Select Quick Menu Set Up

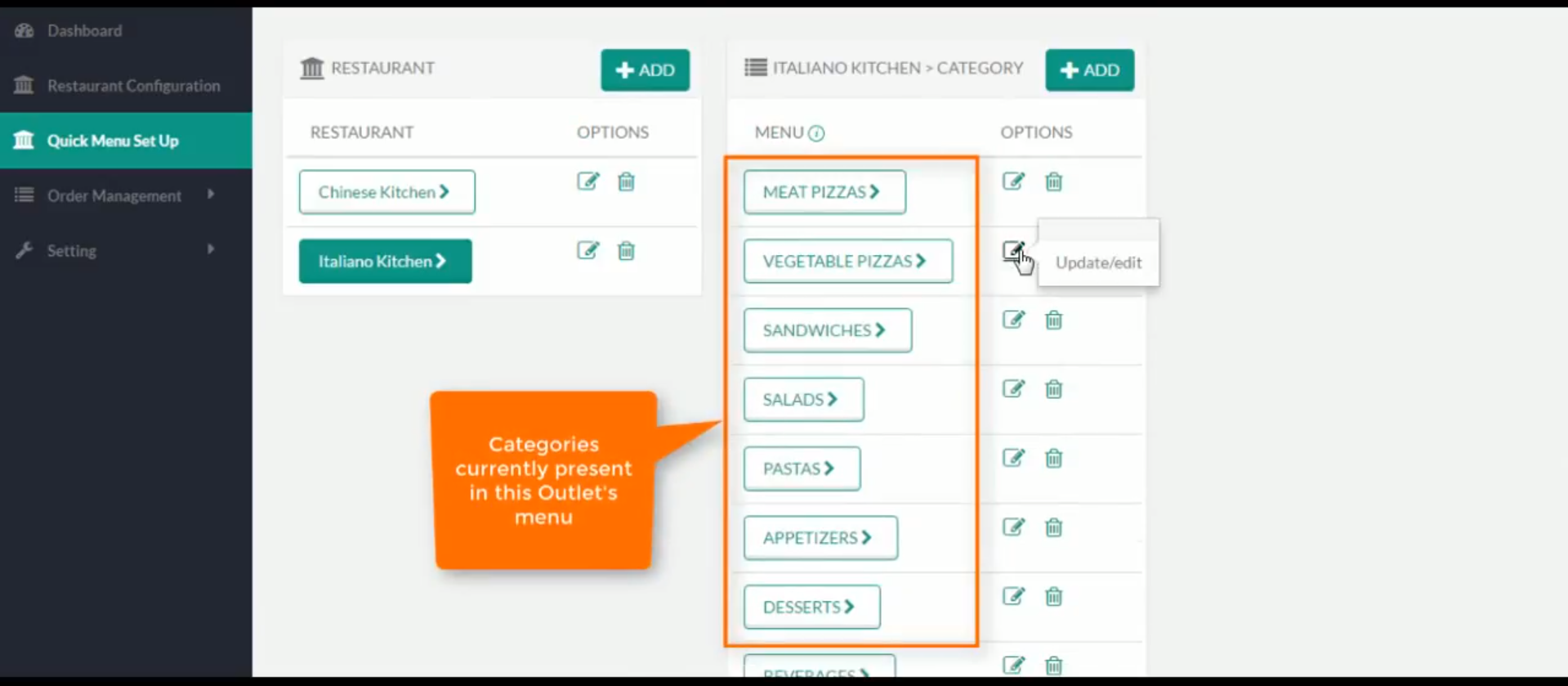[x=126, y=141]
